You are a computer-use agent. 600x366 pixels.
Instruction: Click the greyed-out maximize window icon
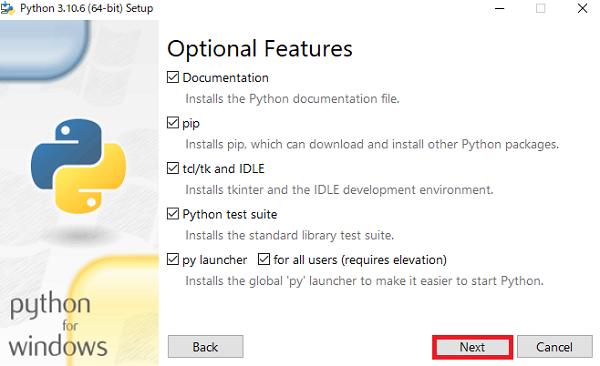(540, 8)
